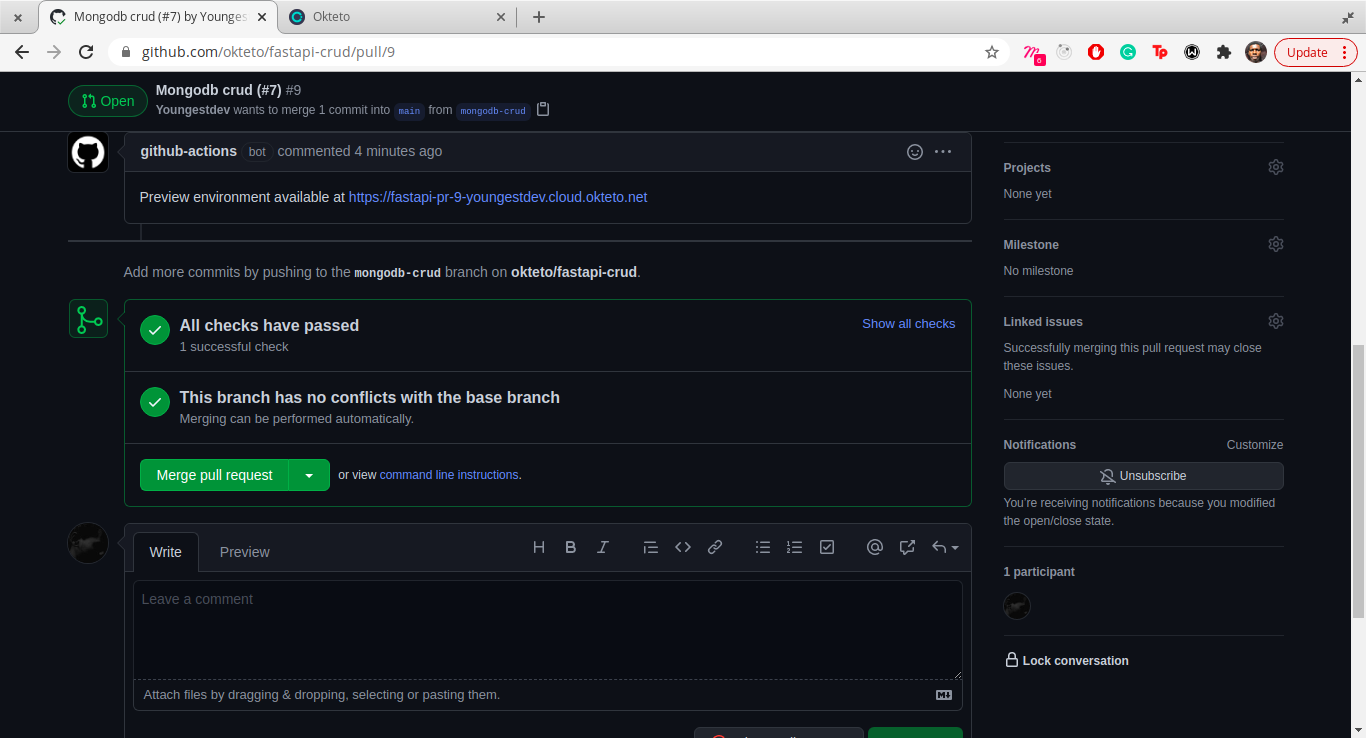Click the github-actions author name
Image resolution: width=1366 pixels, height=738 pixels.
pos(189,151)
